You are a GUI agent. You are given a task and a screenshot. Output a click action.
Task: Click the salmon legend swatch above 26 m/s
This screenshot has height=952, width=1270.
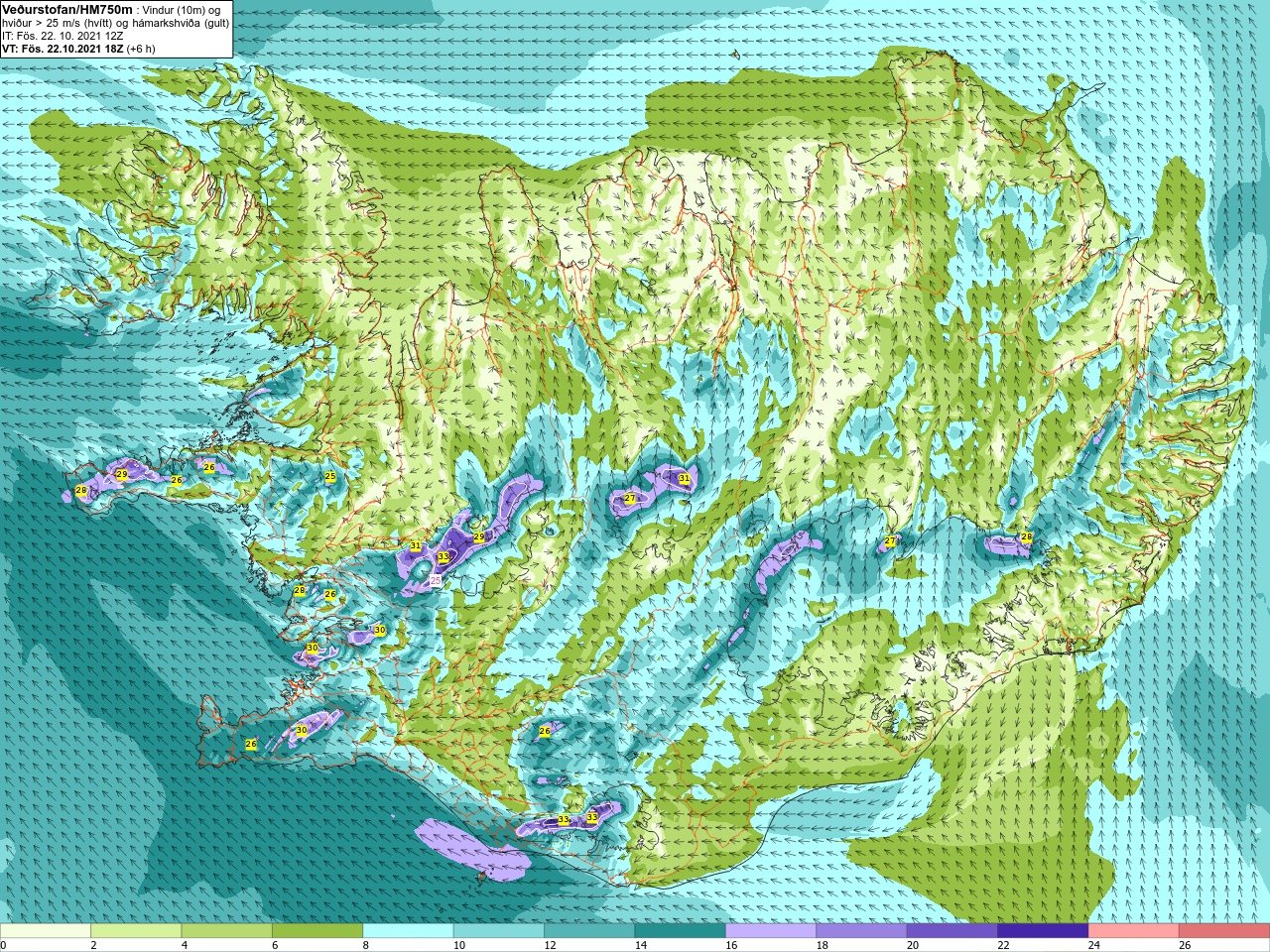(1224, 931)
